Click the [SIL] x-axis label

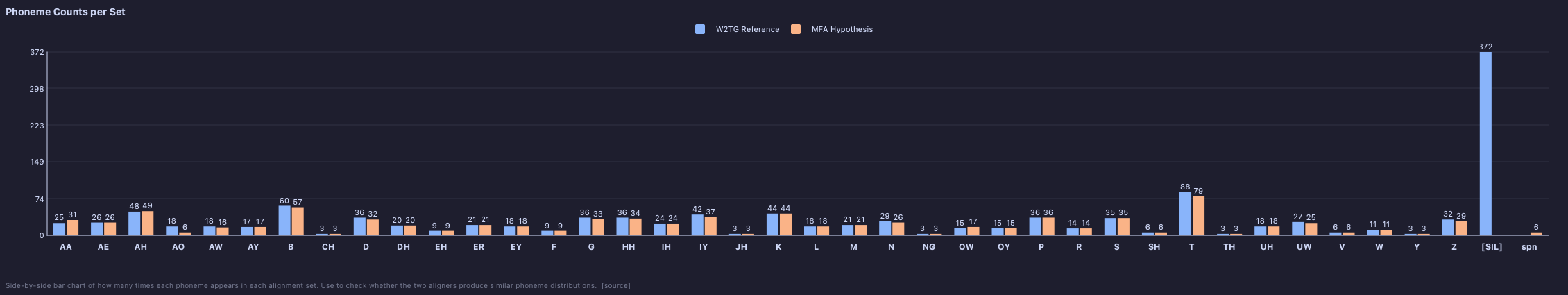1492,247
